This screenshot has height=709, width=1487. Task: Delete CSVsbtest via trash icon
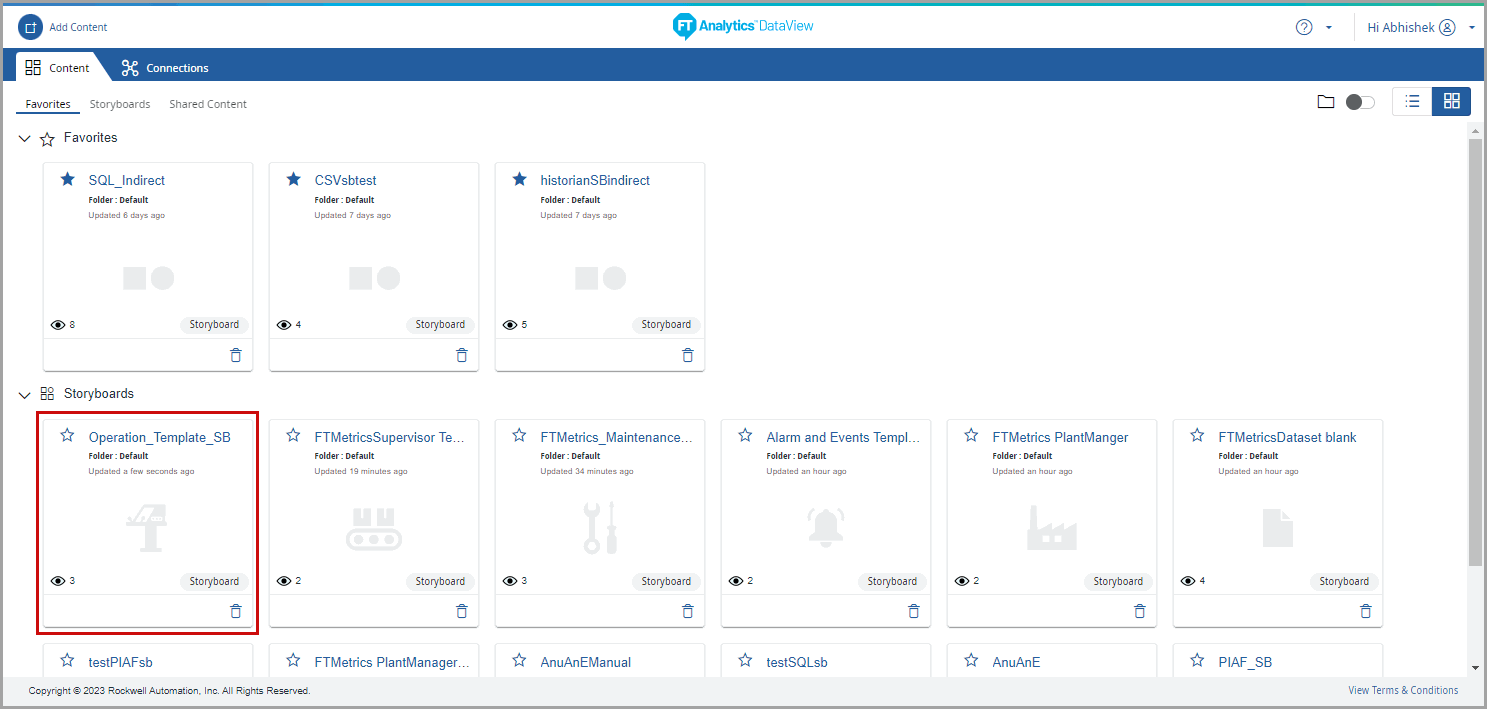tap(462, 355)
